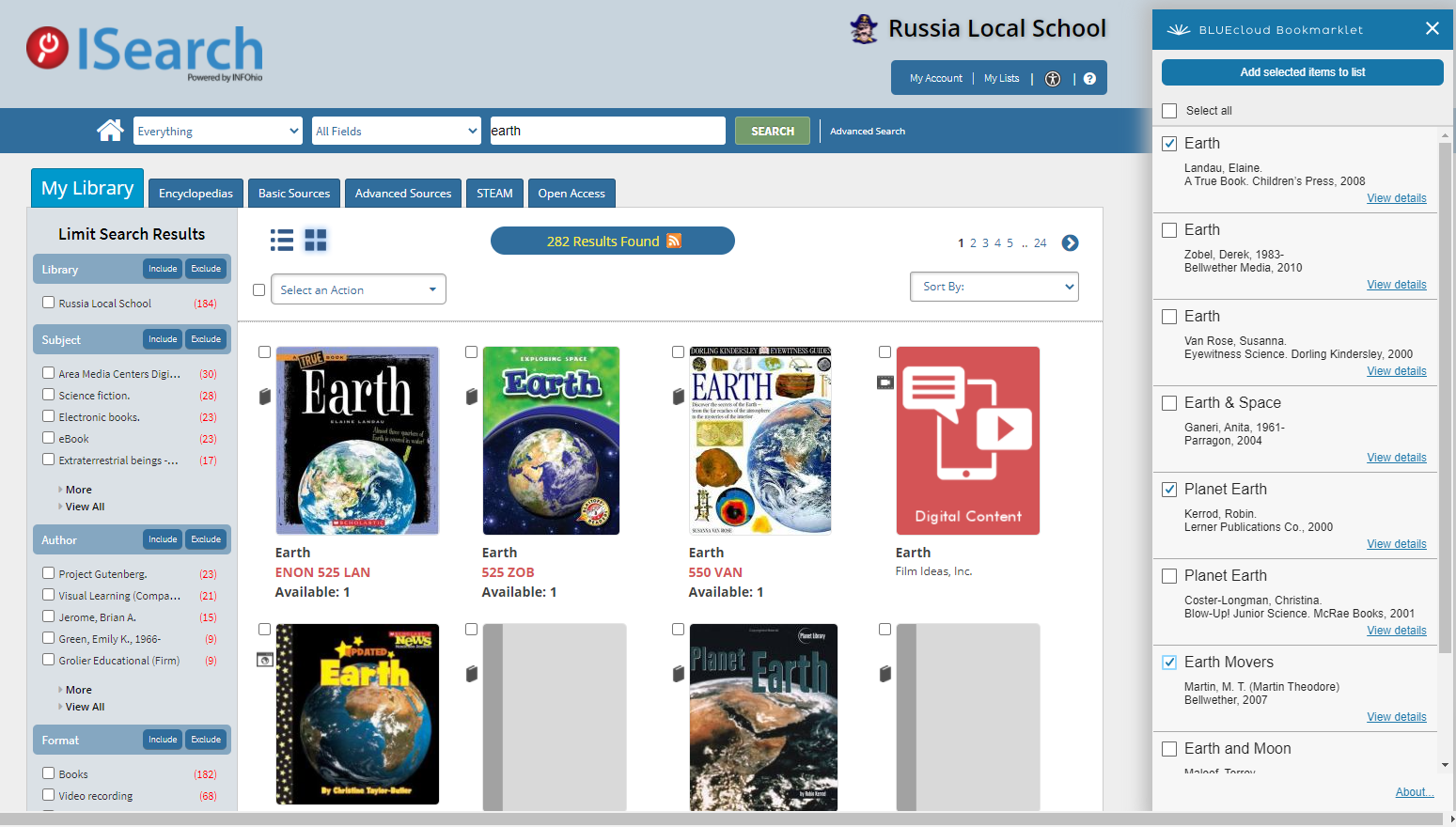Click book format icon beside Planet Earth cover
The height and width of the screenshot is (827, 1456).
click(679, 674)
